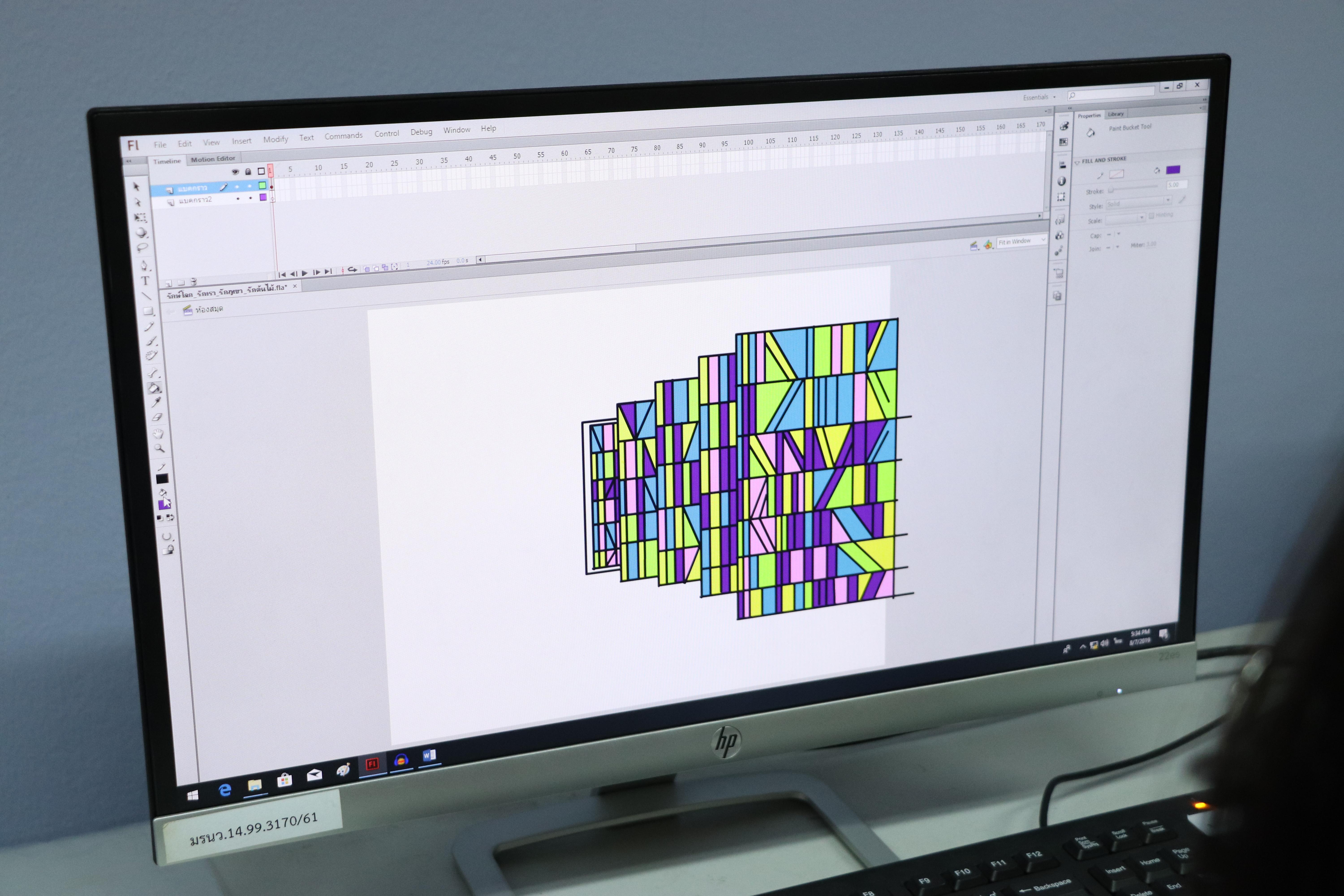Viewport: 1344px width, 896px height.
Task: Toggle show all layers as outlines
Action: [261, 171]
